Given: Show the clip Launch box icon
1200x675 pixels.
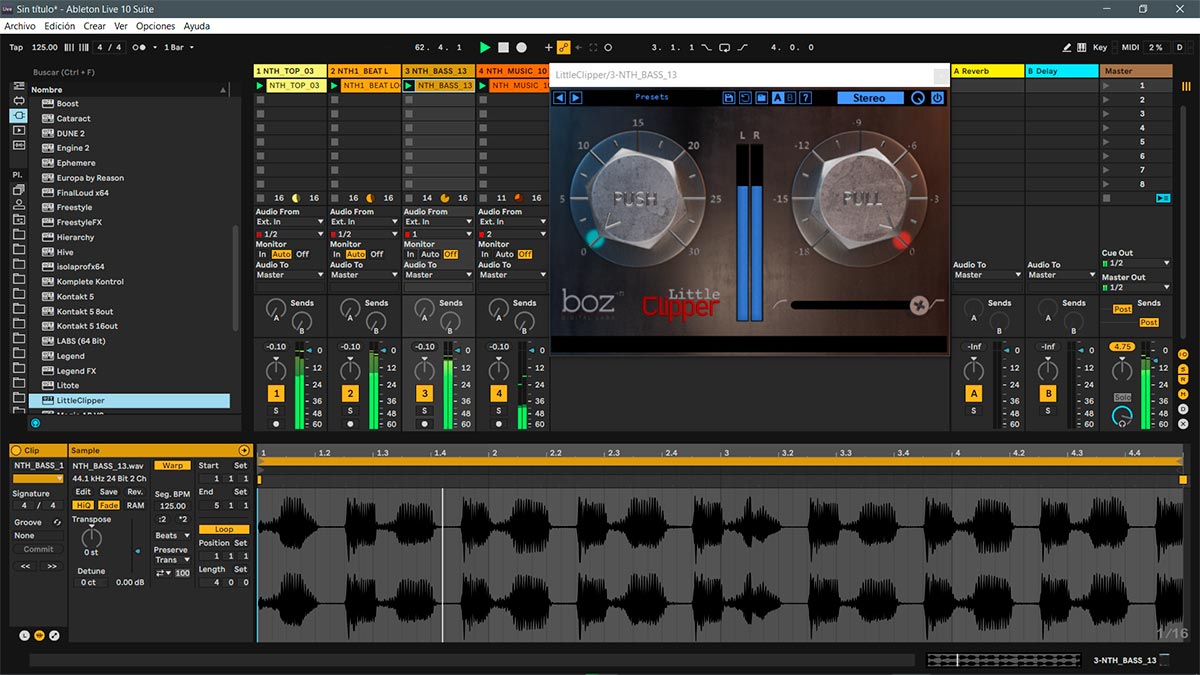Looking at the screenshot, I should [24, 635].
